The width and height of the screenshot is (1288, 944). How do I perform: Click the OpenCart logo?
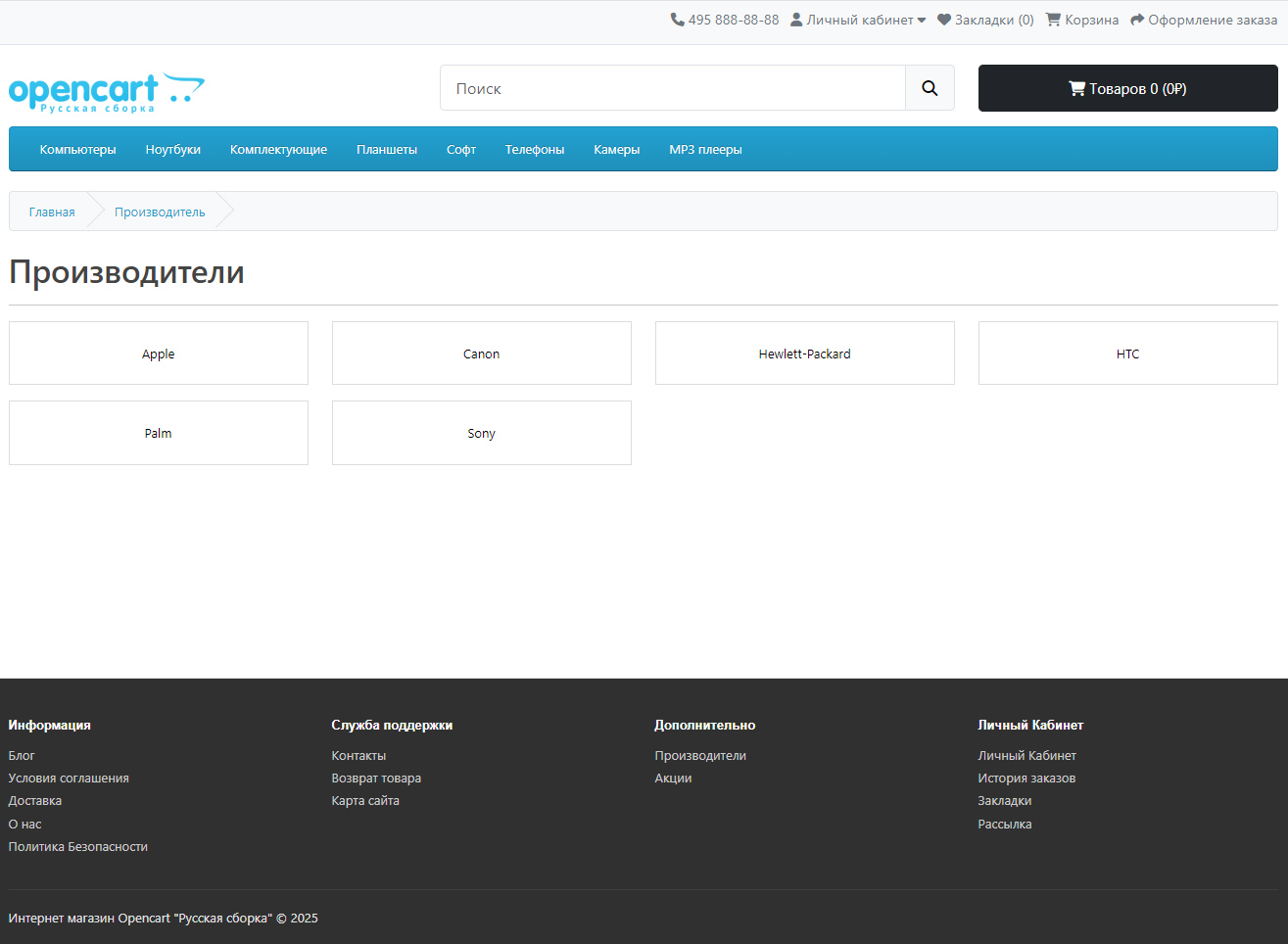pyautogui.click(x=106, y=92)
